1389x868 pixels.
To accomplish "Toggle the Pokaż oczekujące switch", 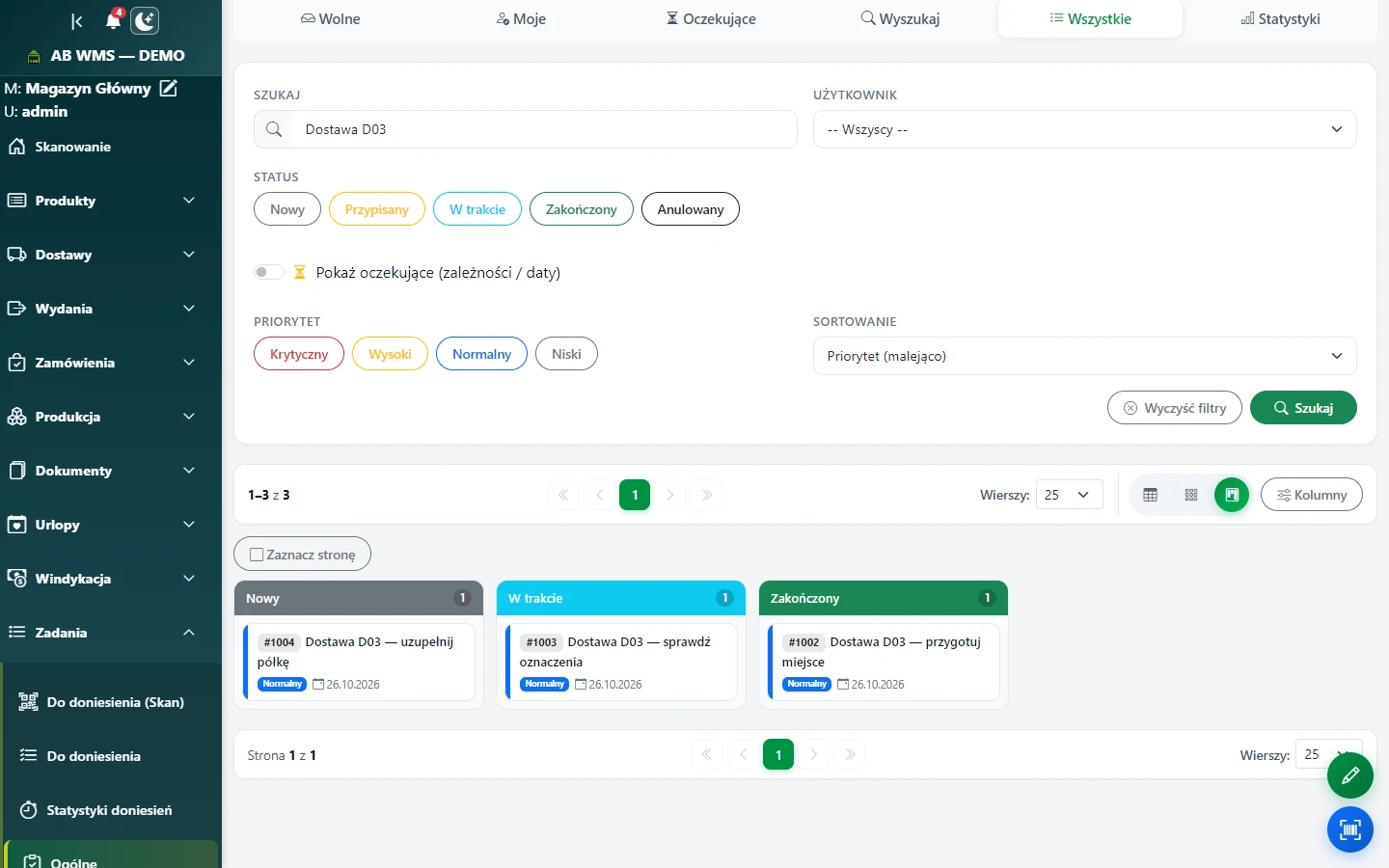I will click(x=269, y=272).
